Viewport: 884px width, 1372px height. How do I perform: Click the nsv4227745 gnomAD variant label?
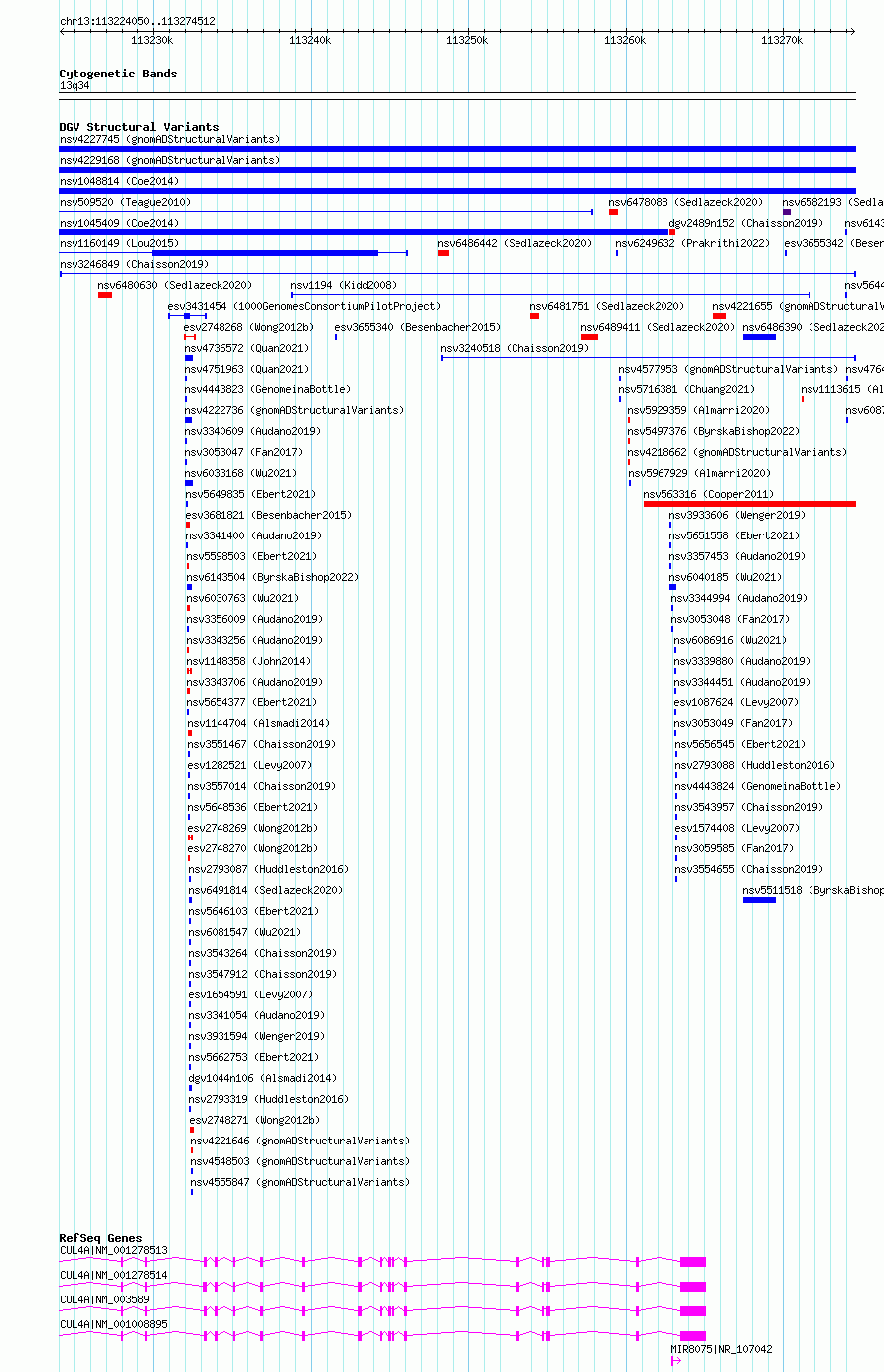(x=170, y=139)
